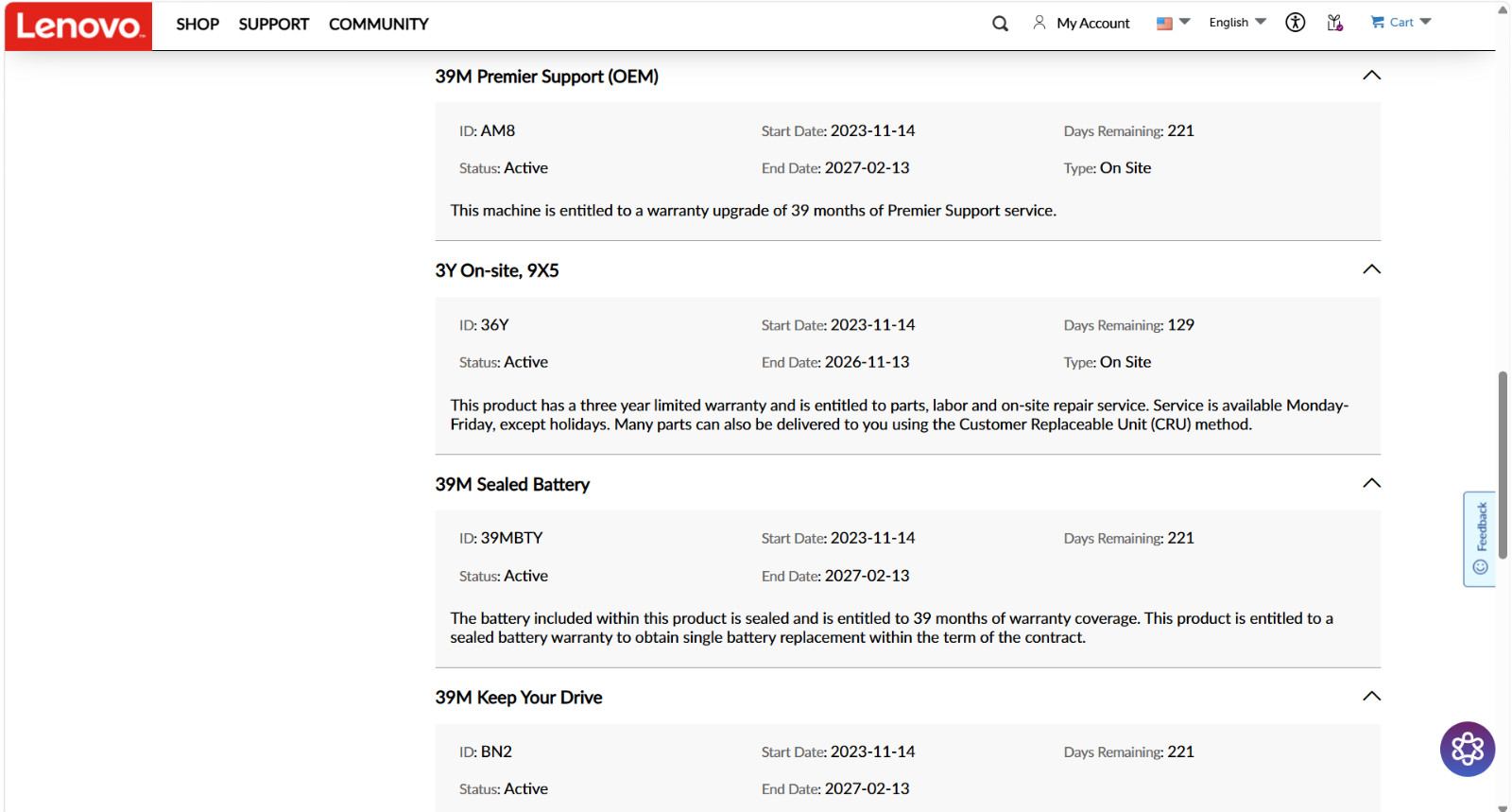Open the SUPPORT menu

(x=274, y=25)
